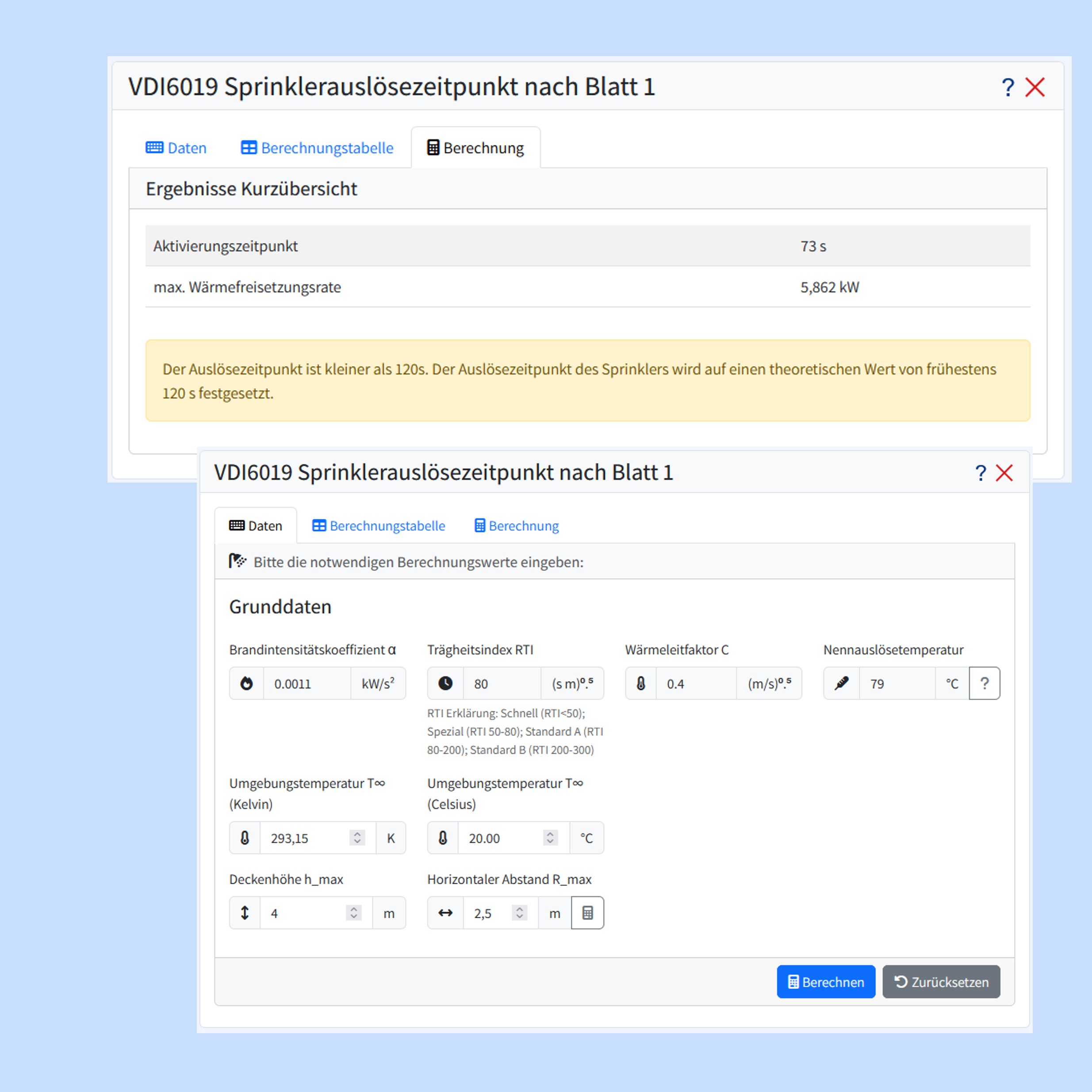Open Berechnung tab in lower dialog
1092x1092 pixels.
[x=517, y=525]
